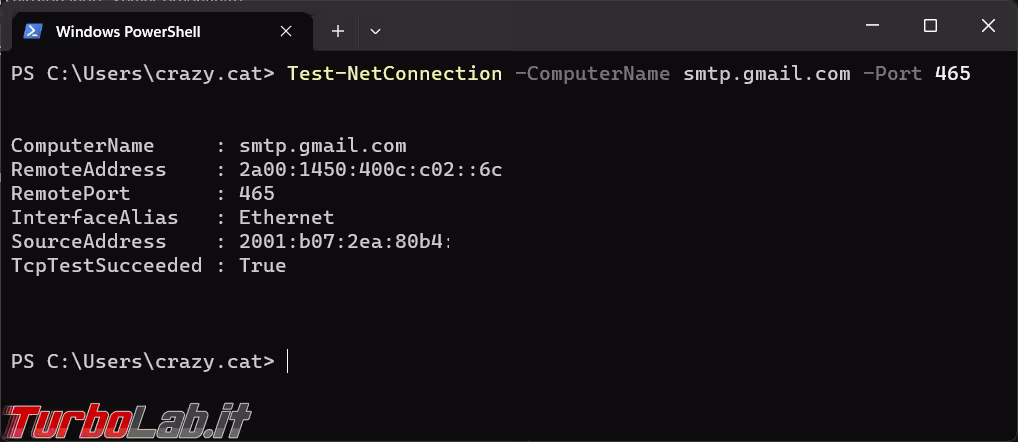Expand the new tab profile dropdown chevron
The width and height of the screenshot is (1018, 442).
375,31
